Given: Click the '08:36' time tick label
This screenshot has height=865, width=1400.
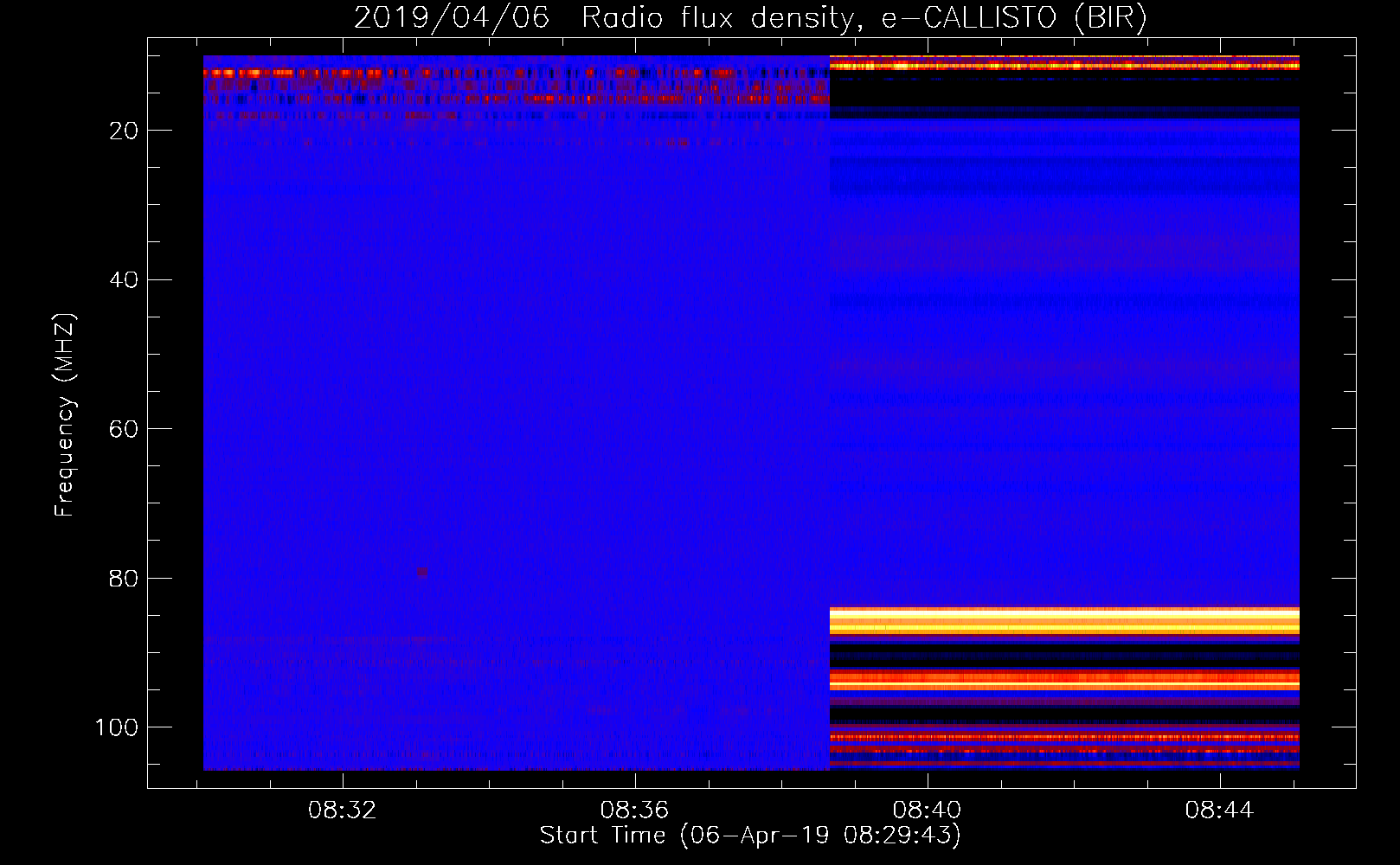Looking at the screenshot, I should [635, 811].
